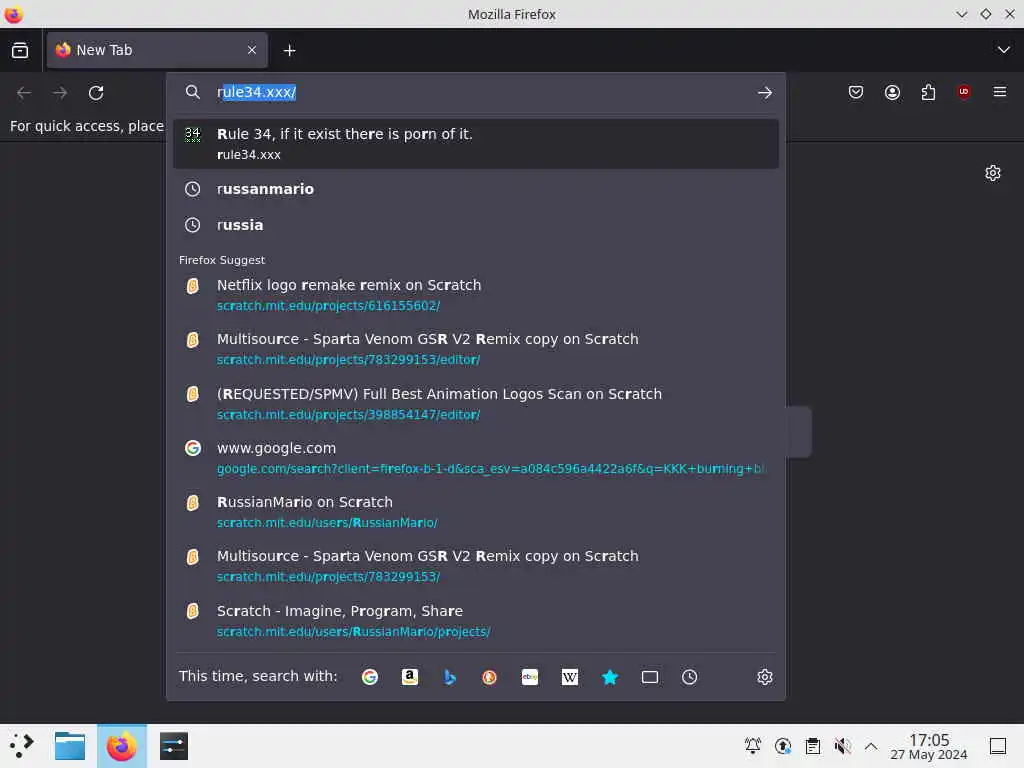Open notifications bell in system tray
Screen dimensions: 1024x768
pyautogui.click(x=752, y=746)
